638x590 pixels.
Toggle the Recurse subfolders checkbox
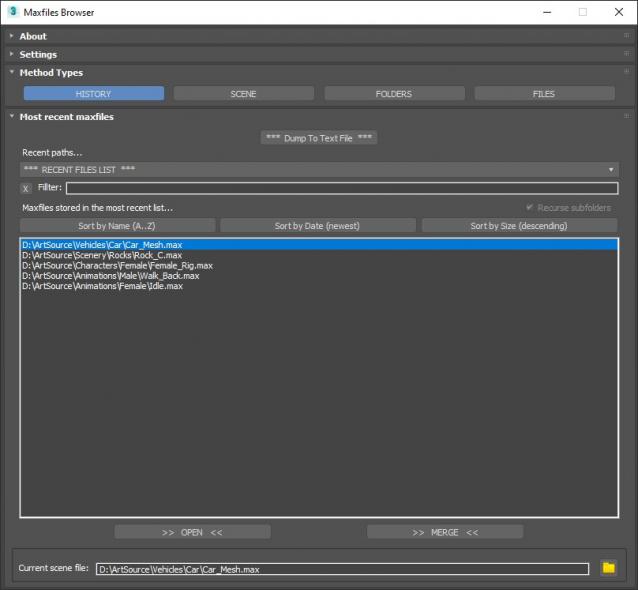pos(530,208)
